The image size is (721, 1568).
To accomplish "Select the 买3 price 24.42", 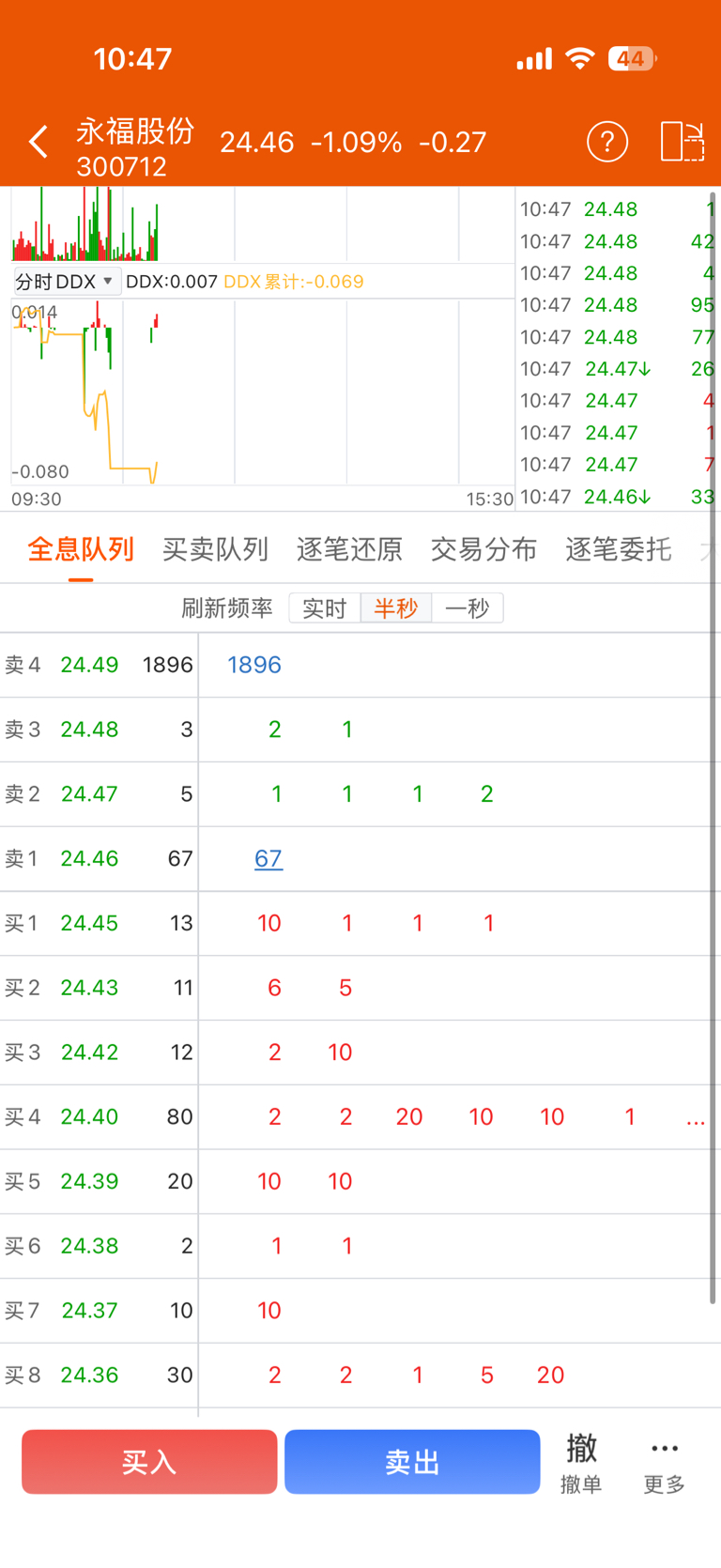I will [x=89, y=1053].
